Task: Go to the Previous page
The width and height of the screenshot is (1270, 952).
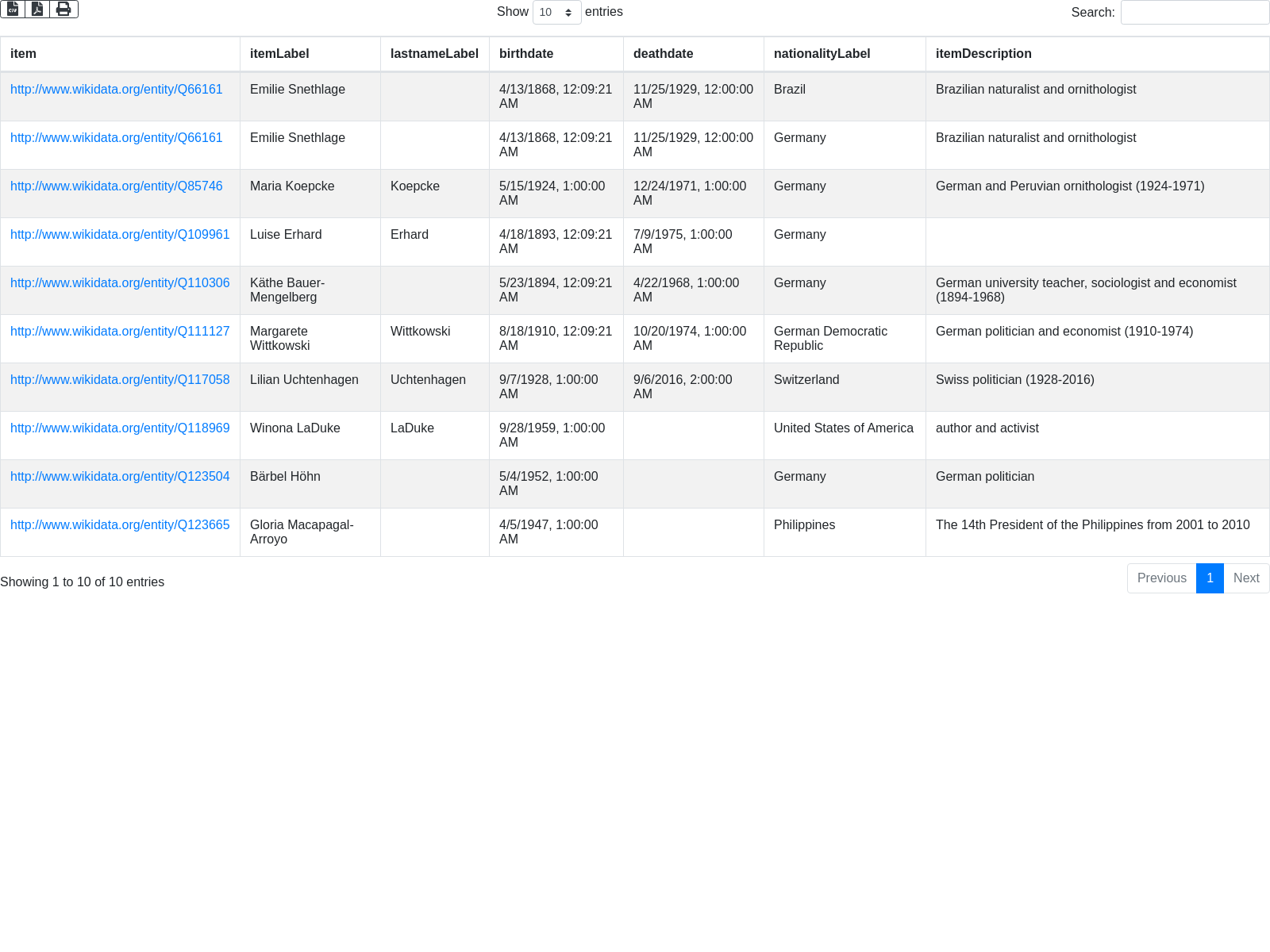Action: 1161,578
